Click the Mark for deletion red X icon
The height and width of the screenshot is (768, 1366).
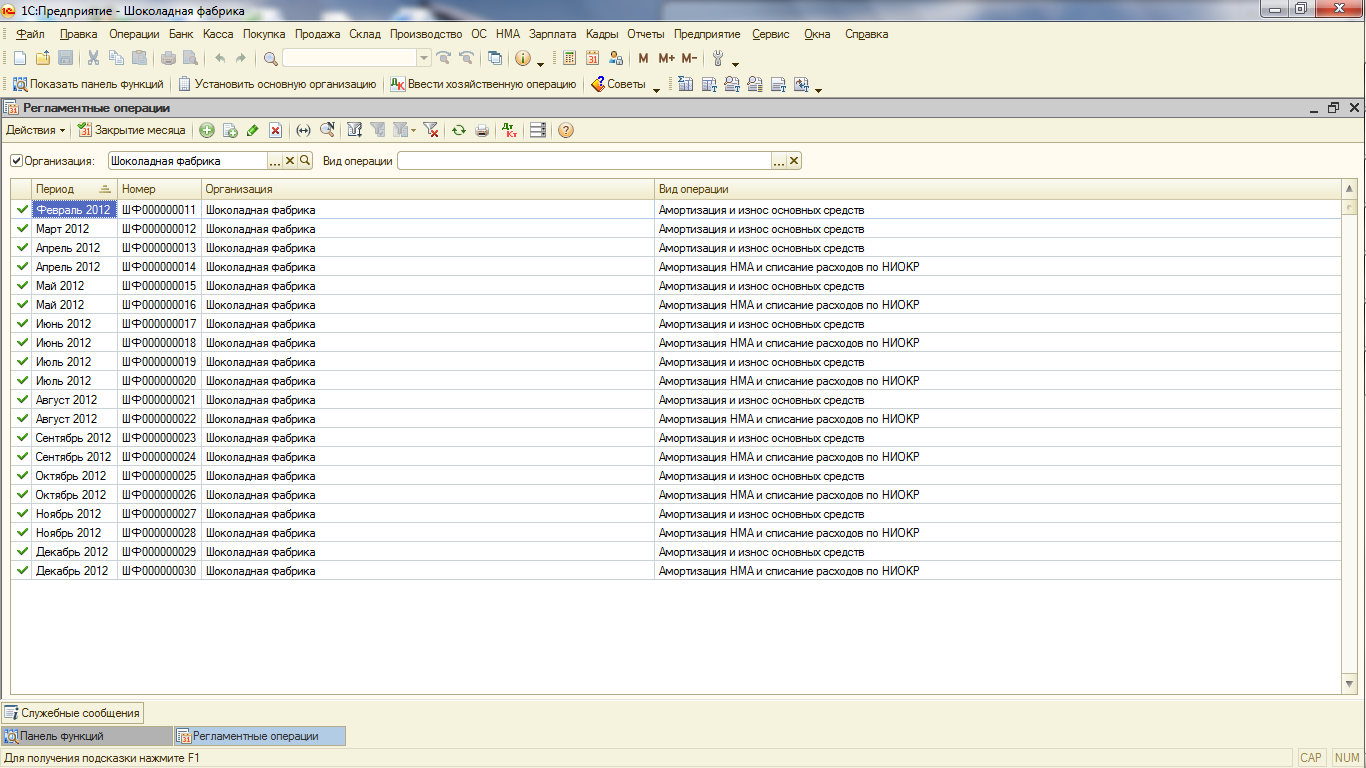pos(275,130)
